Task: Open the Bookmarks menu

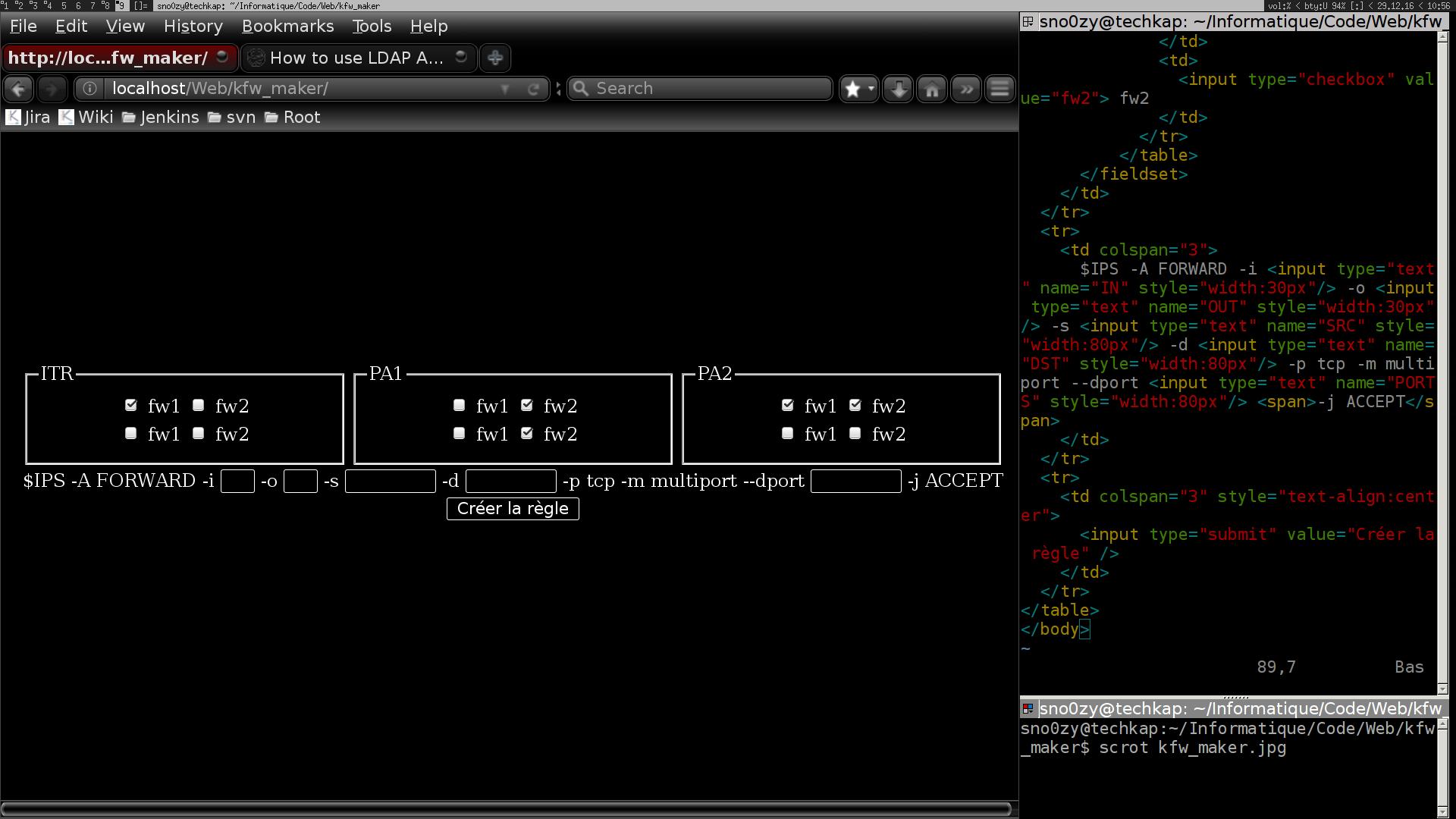Action: click(x=288, y=26)
